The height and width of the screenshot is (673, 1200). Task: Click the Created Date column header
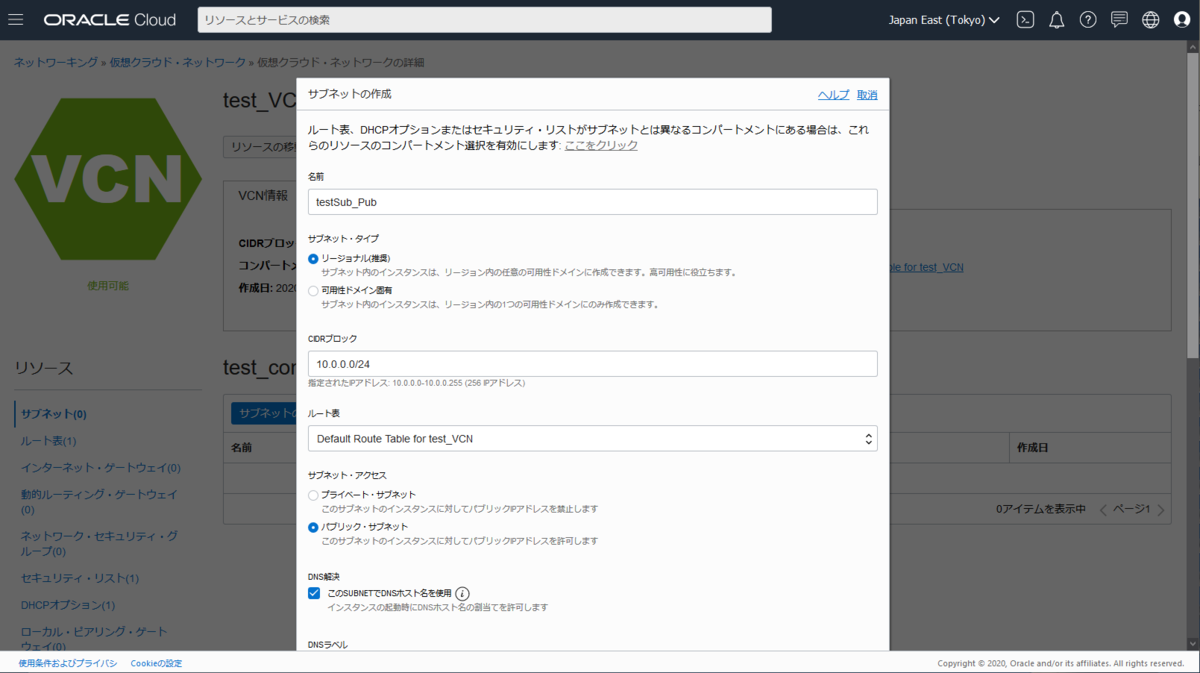click(x=1032, y=448)
